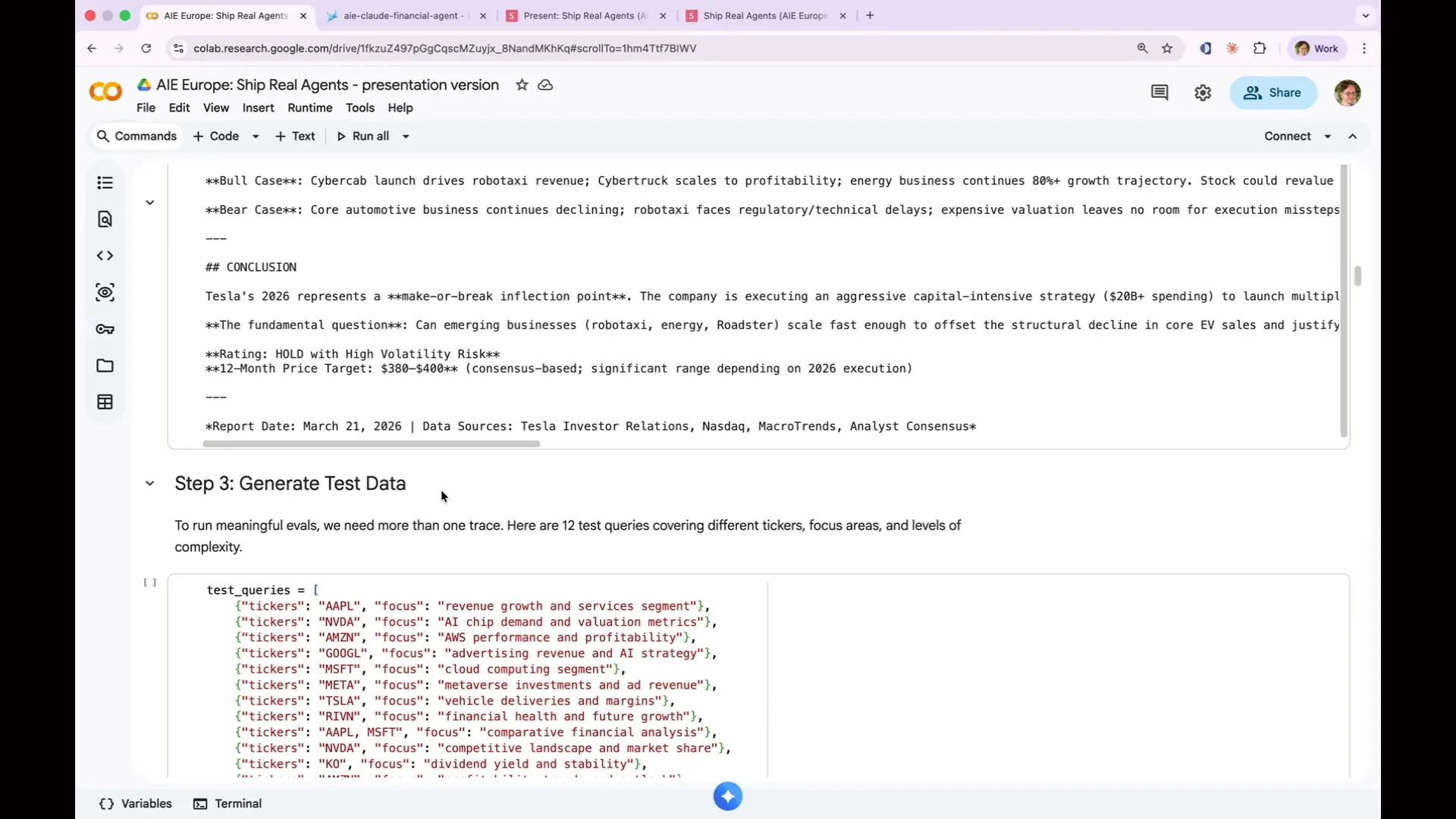
Task: Bookmark this page with the star
Action: coord(1168,49)
